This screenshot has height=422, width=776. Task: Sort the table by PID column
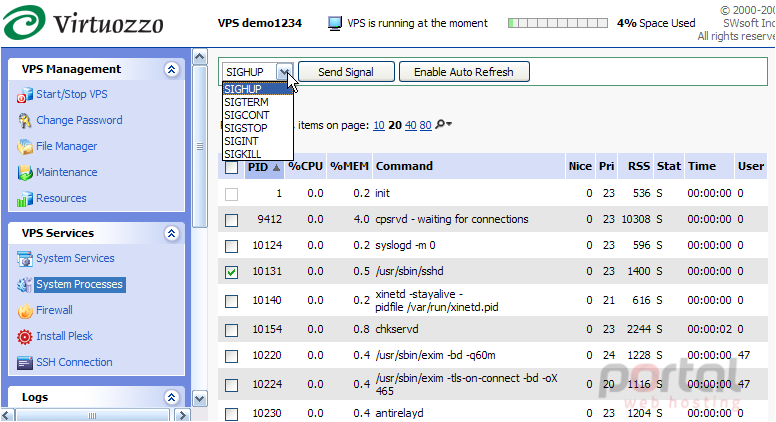[x=258, y=167]
